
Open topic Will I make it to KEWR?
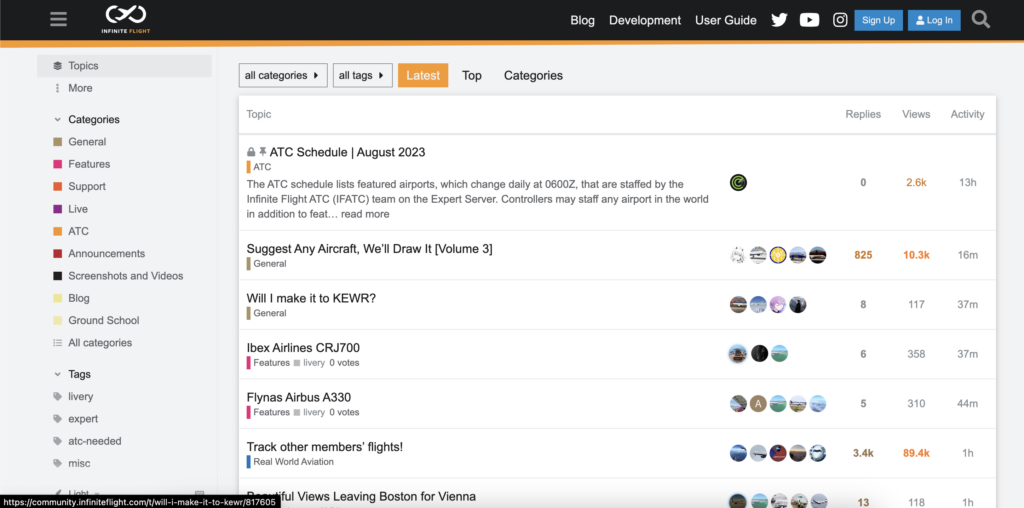tap(312, 298)
